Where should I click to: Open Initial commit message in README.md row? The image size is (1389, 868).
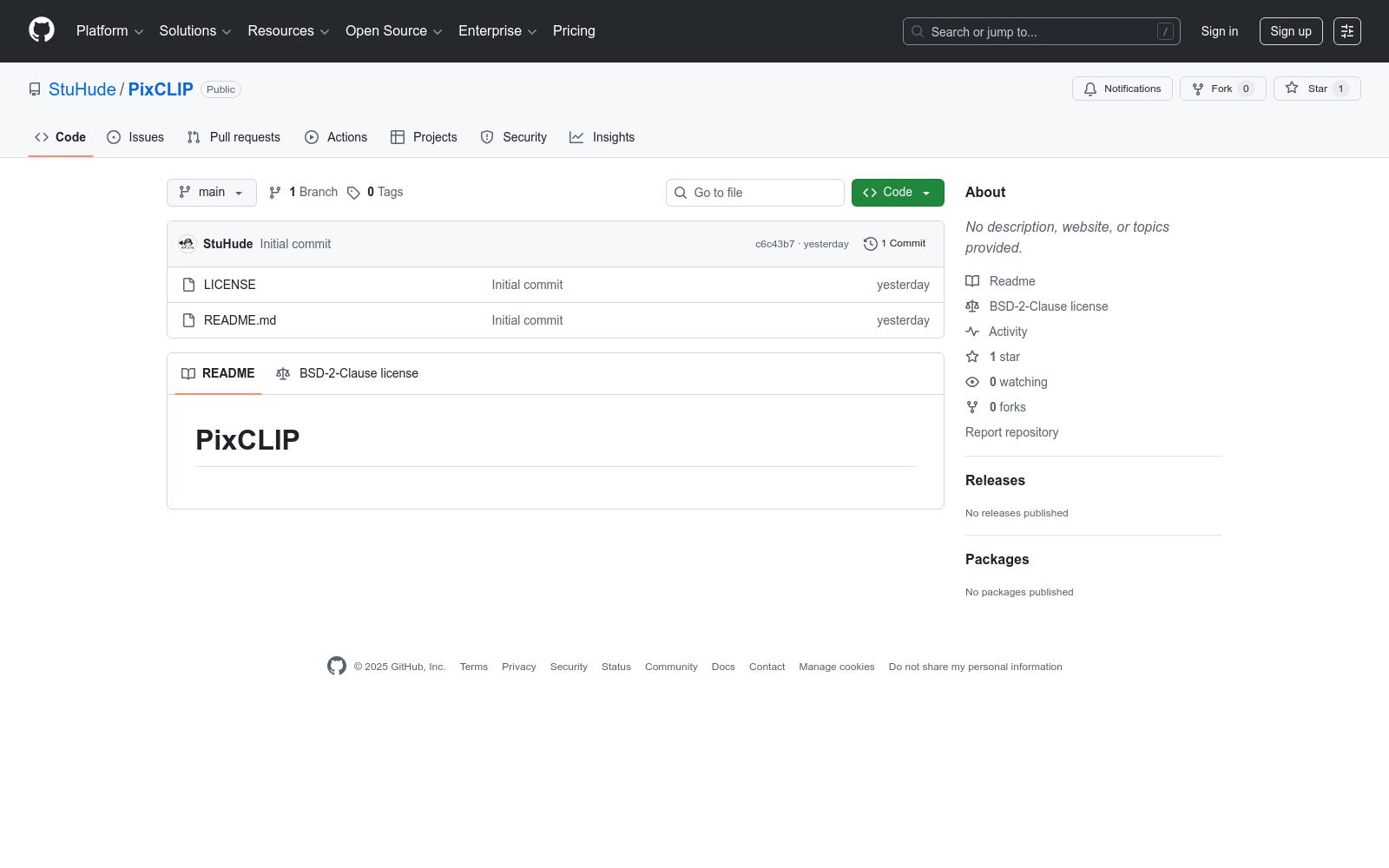coord(527,320)
